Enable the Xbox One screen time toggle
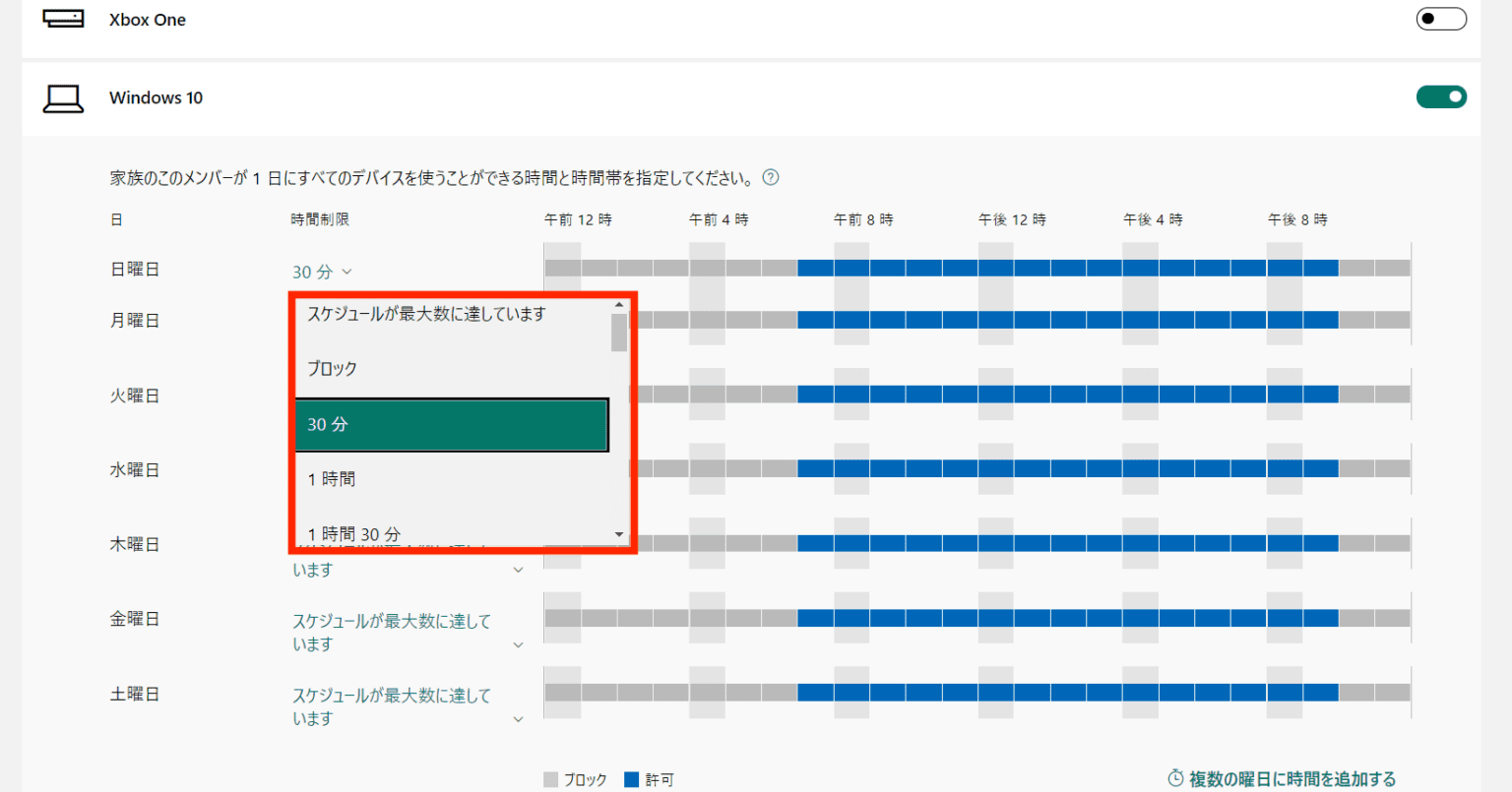The width and height of the screenshot is (1512, 792). pos(1441,18)
